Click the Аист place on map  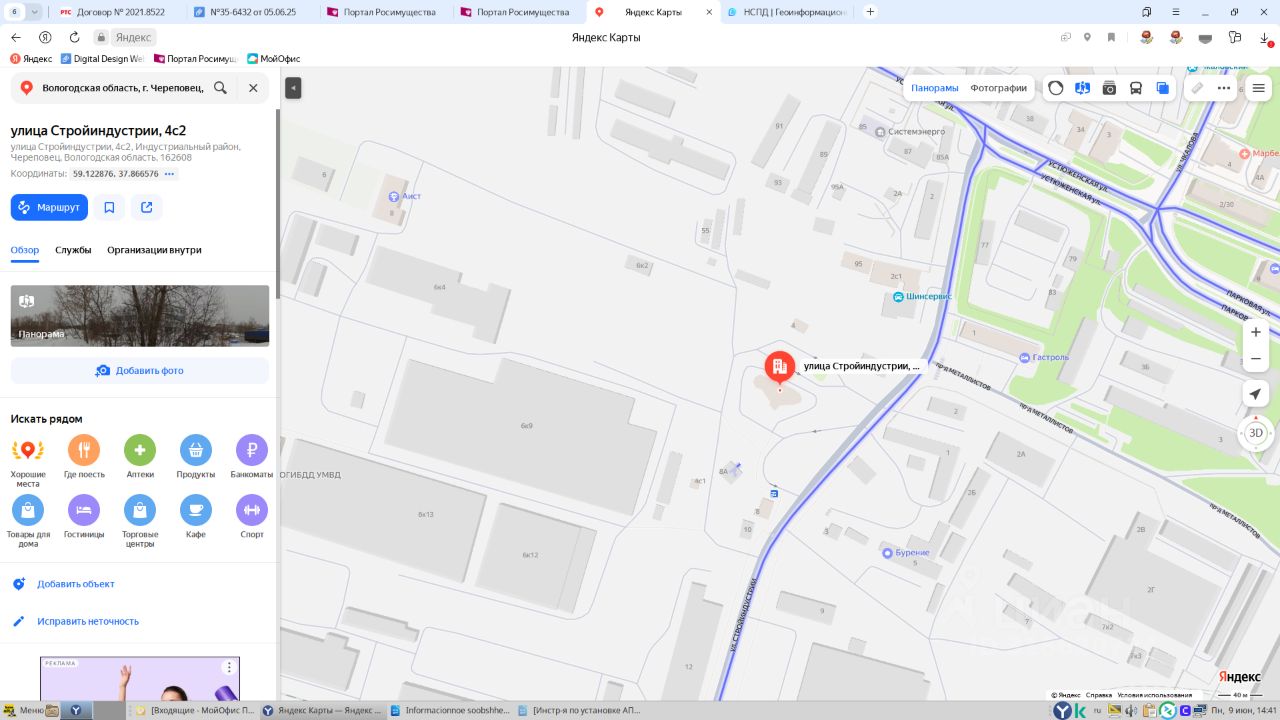pos(404,196)
